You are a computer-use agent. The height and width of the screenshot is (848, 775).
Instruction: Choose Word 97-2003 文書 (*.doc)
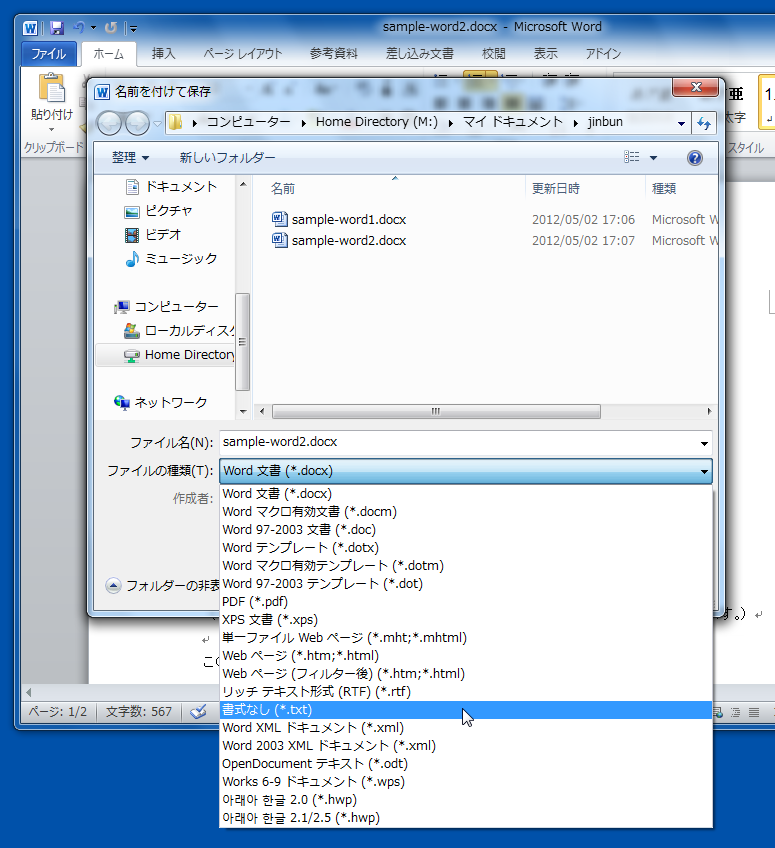[466, 529]
